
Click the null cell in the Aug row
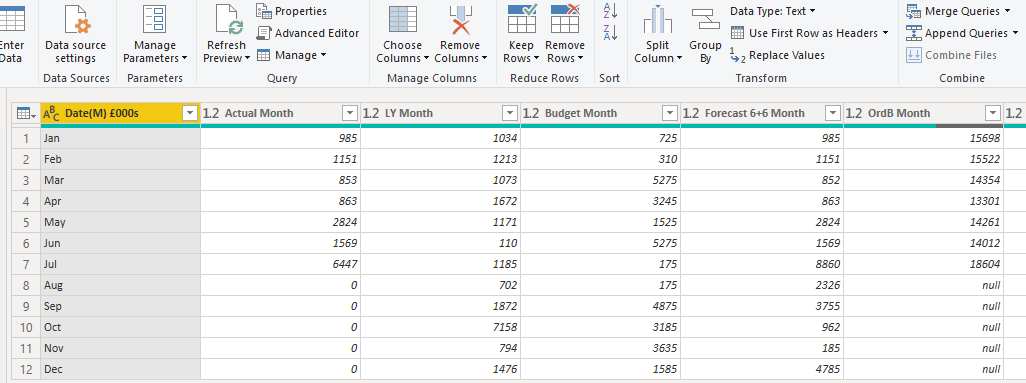[x=924, y=285]
